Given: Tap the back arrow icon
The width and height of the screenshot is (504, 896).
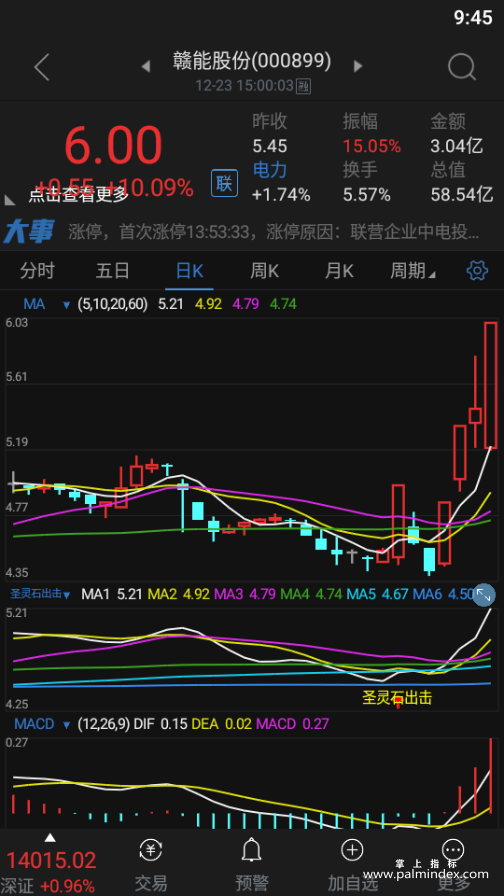Looking at the screenshot, I should click(42, 67).
